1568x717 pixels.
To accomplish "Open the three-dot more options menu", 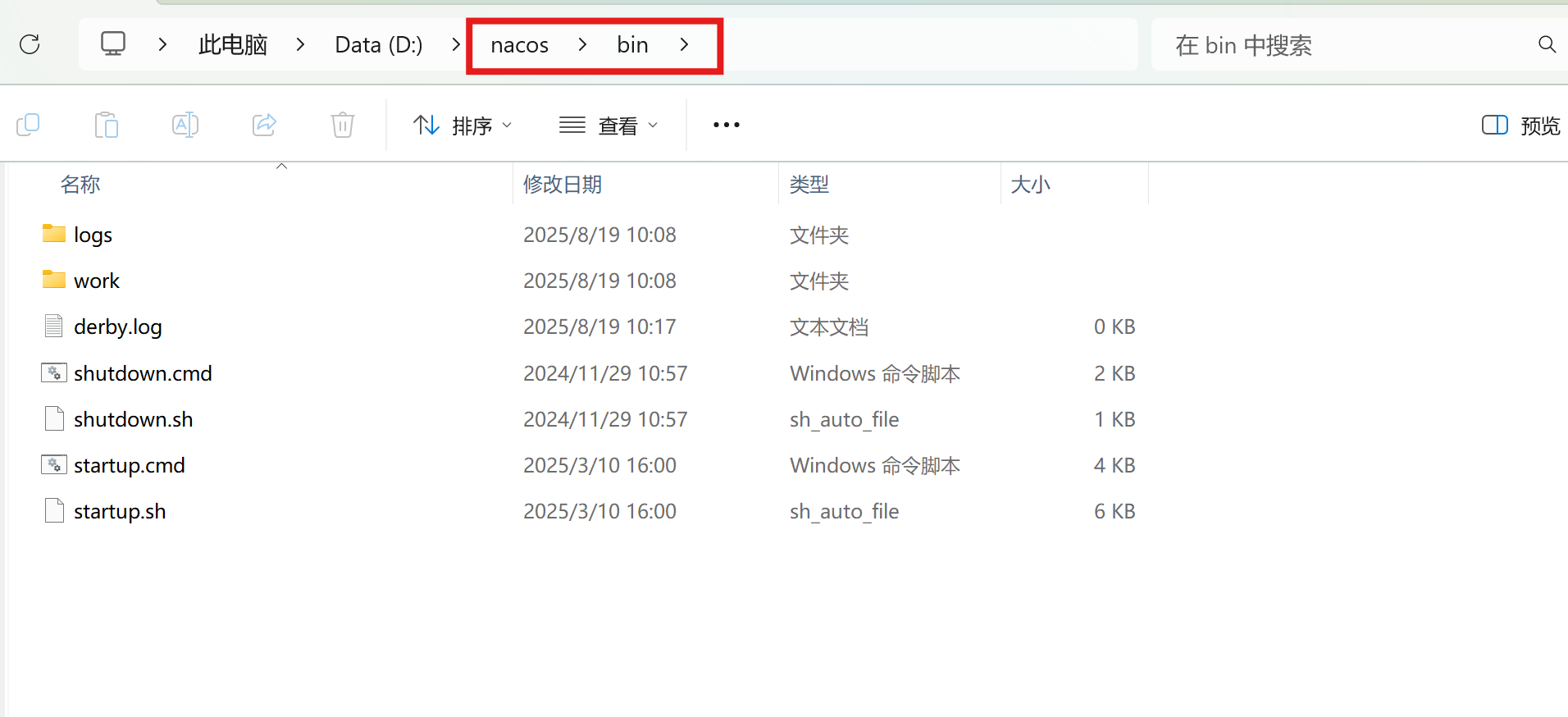I will coord(727,125).
